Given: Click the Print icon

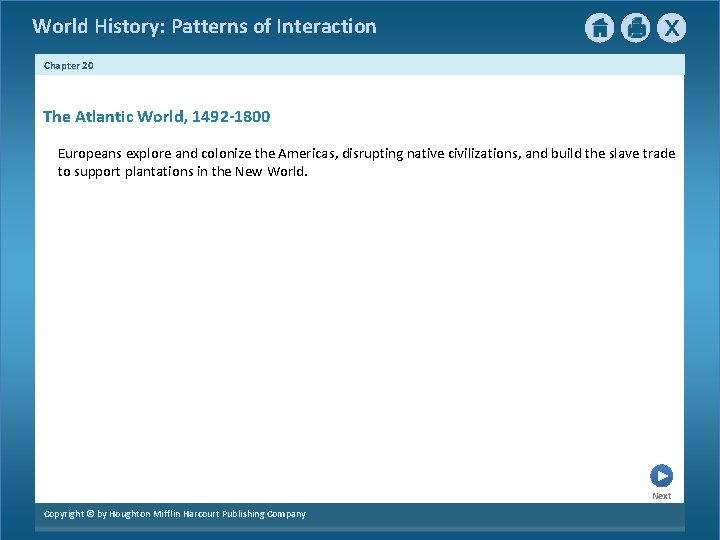Looking at the screenshot, I should click(x=636, y=28).
